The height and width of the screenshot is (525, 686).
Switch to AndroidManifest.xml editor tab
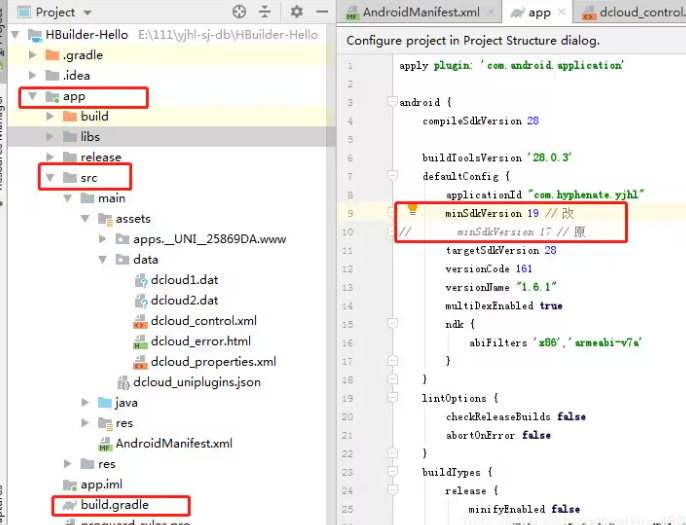click(420, 12)
